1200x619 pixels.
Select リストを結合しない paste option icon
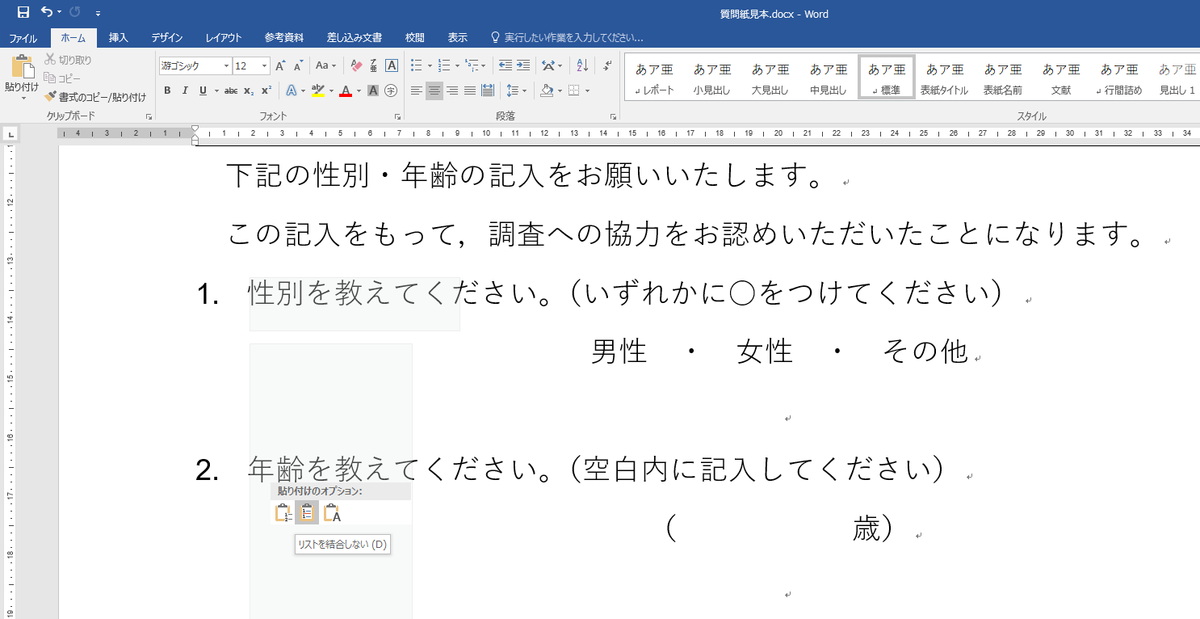[x=307, y=513]
